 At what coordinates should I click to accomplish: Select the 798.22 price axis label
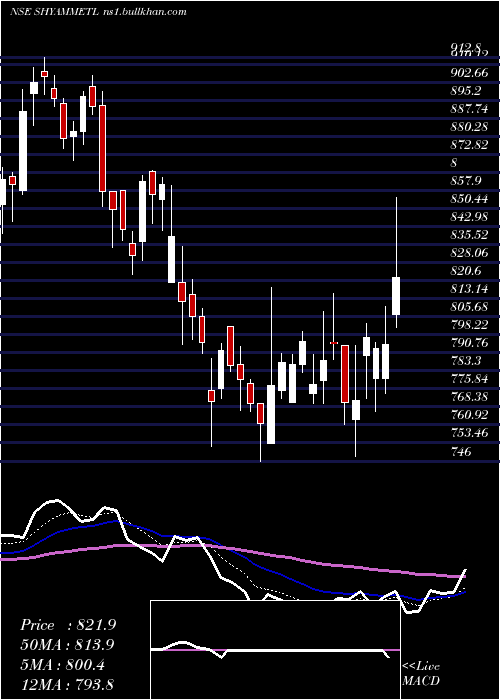coord(468,325)
